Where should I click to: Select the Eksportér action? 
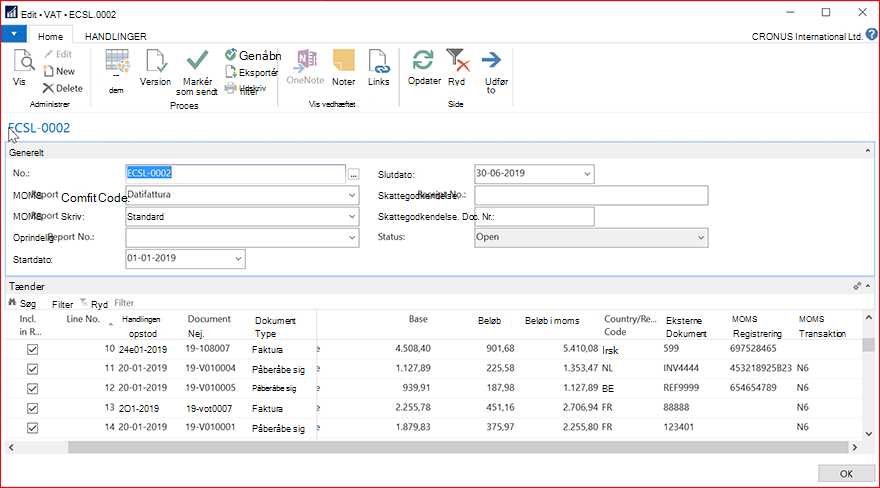click(251, 72)
